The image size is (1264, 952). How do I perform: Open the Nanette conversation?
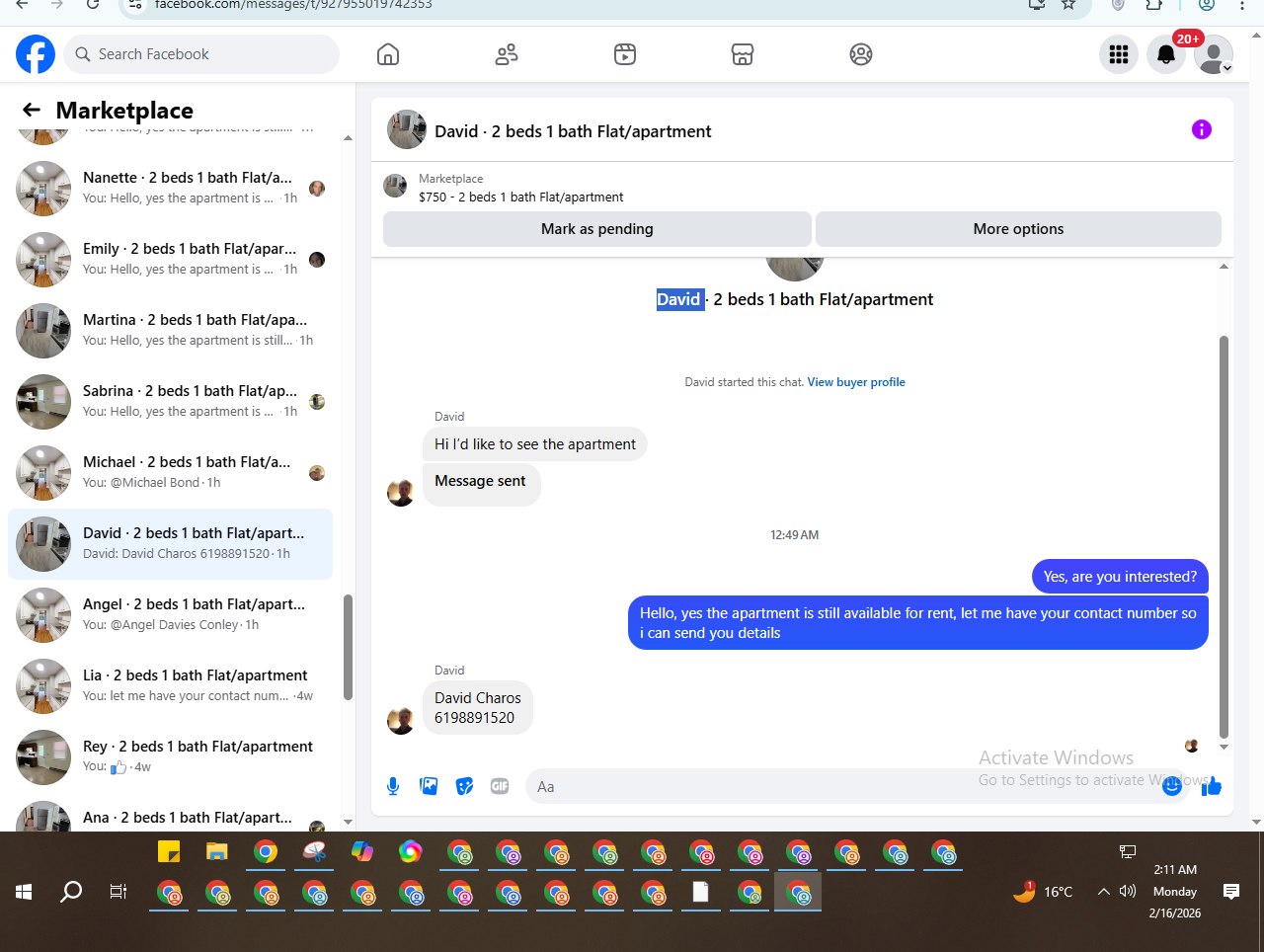(170, 189)
